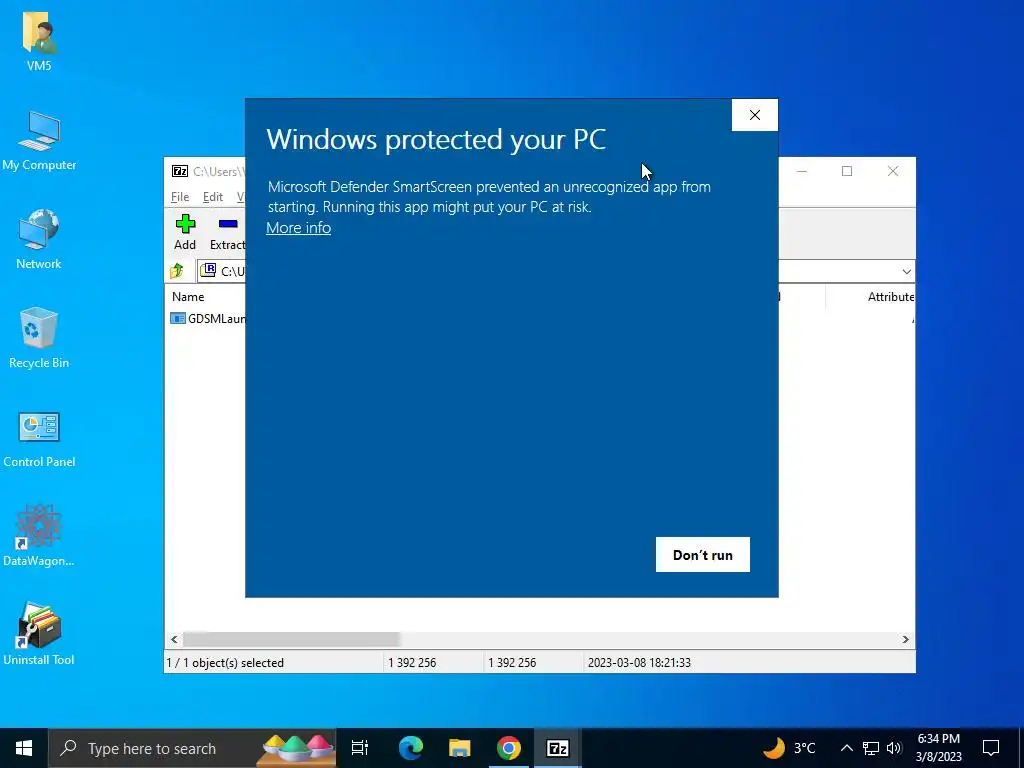1024x768 pixels.
Task: Open My Computer desktop icon
Action: point(39,141)
